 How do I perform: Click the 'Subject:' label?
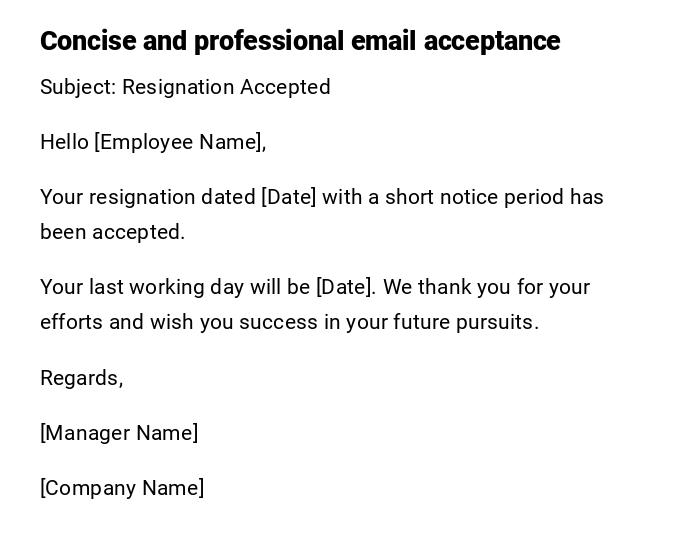click(x=78, y=87)
